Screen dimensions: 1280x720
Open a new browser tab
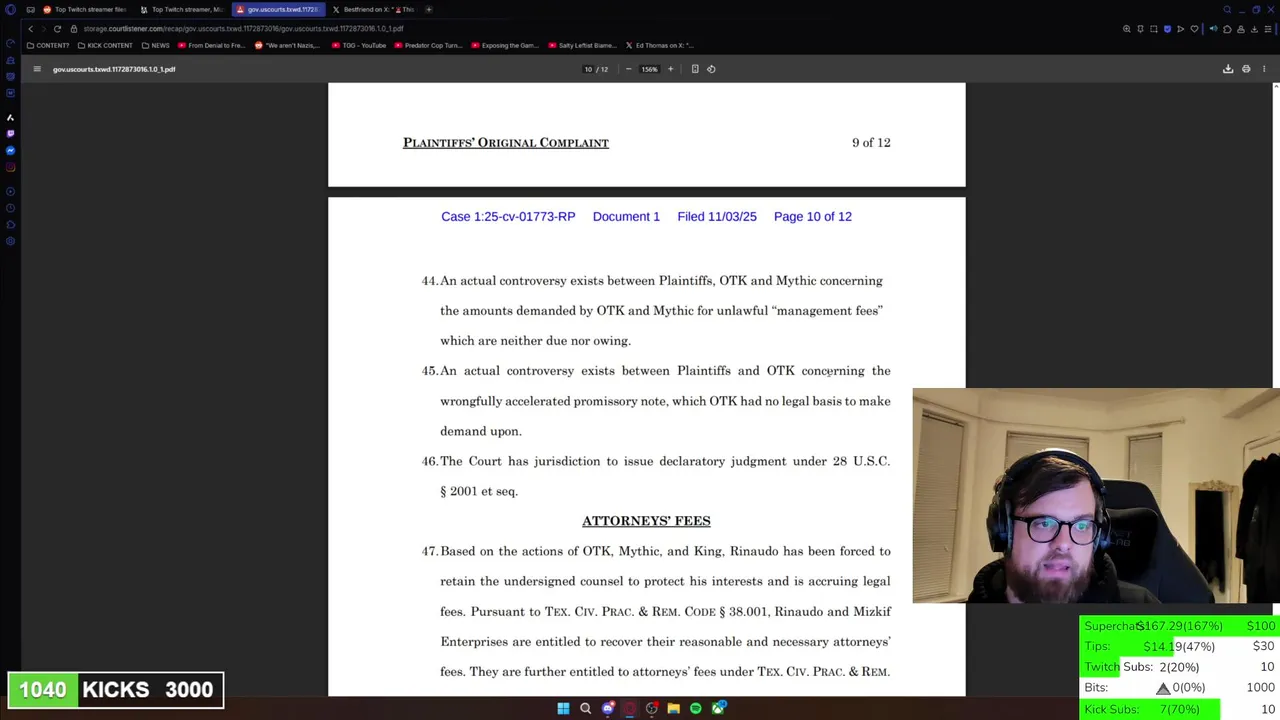click(429, 9)
